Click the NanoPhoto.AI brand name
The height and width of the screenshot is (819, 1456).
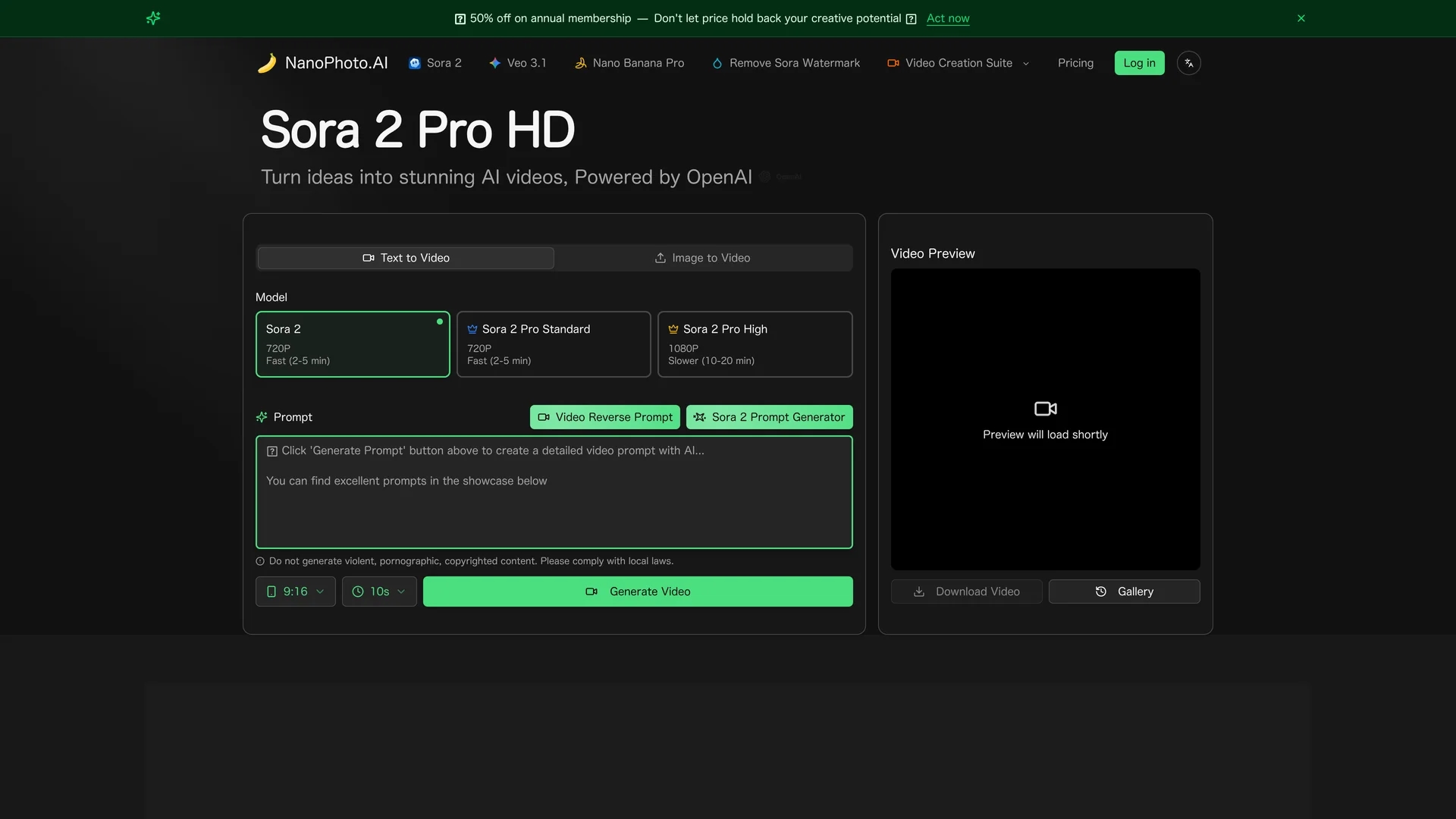point(336,63)
